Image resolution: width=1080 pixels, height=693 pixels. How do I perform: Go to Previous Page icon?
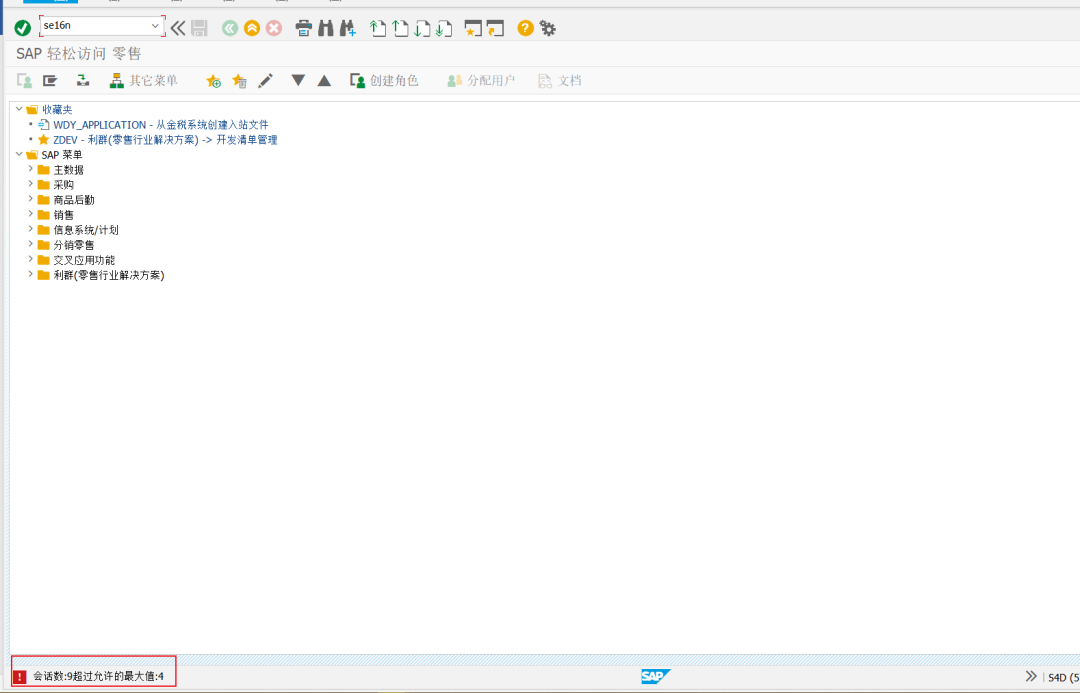click(400, 28)
